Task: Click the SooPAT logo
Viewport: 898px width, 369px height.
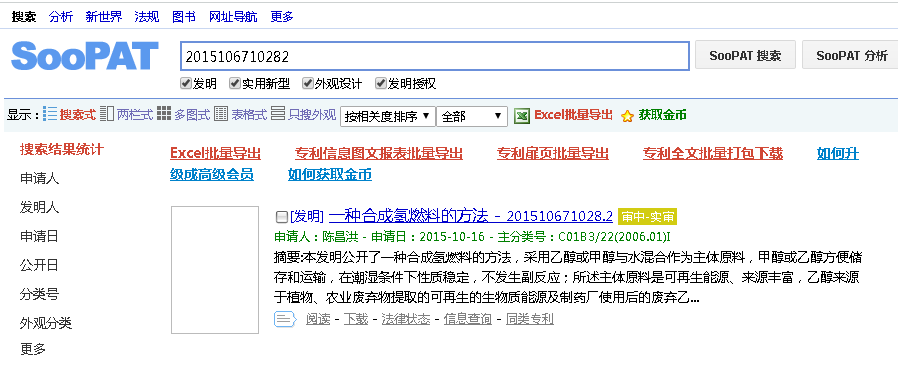Action: pos(85,56)
